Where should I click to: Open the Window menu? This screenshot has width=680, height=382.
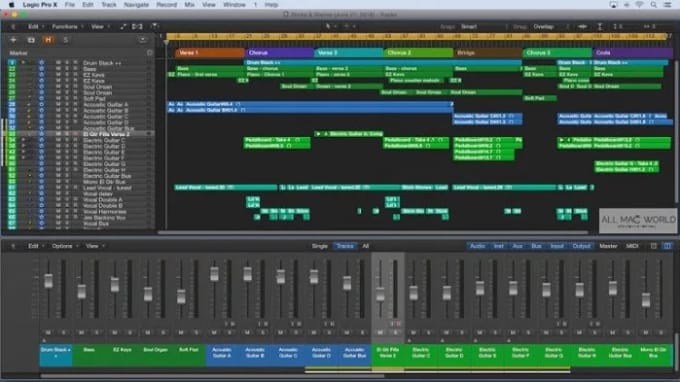[234, 5]
